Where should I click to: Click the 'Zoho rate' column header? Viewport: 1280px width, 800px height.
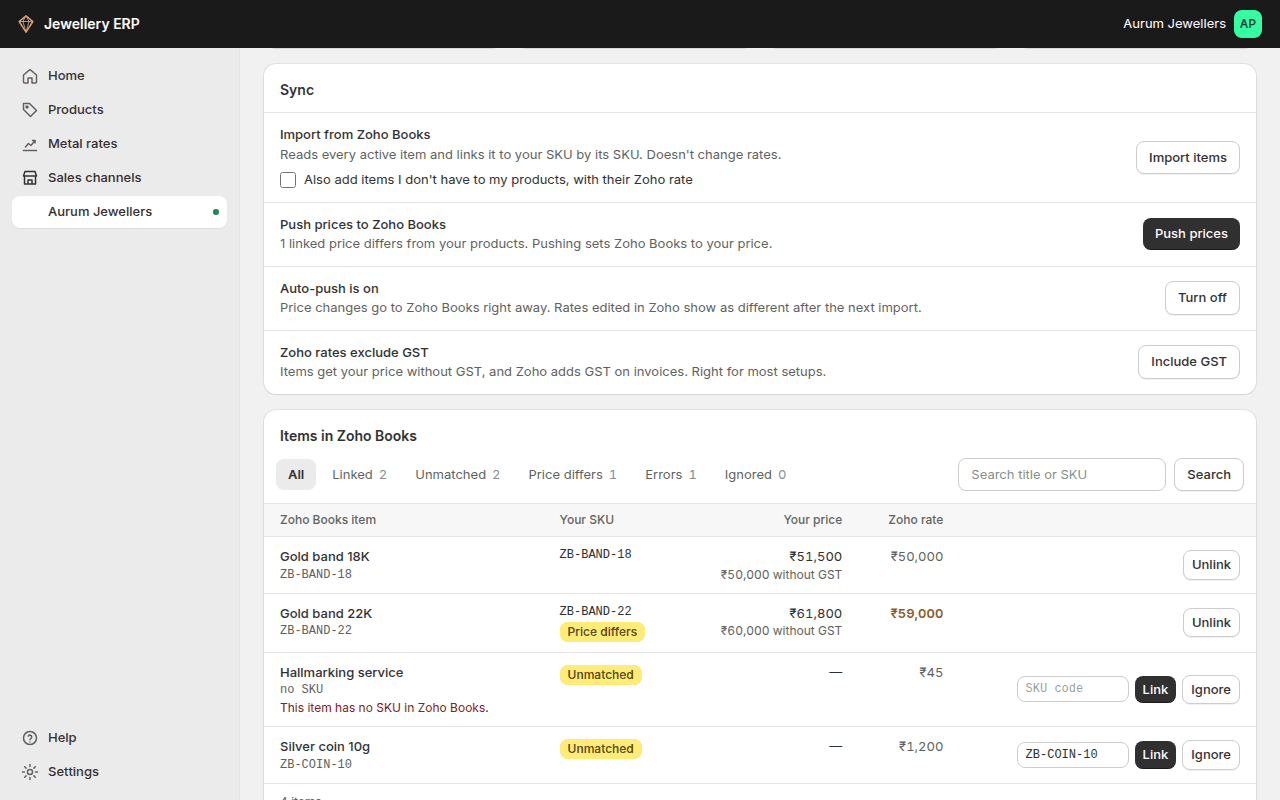click(x=916, y=520)
